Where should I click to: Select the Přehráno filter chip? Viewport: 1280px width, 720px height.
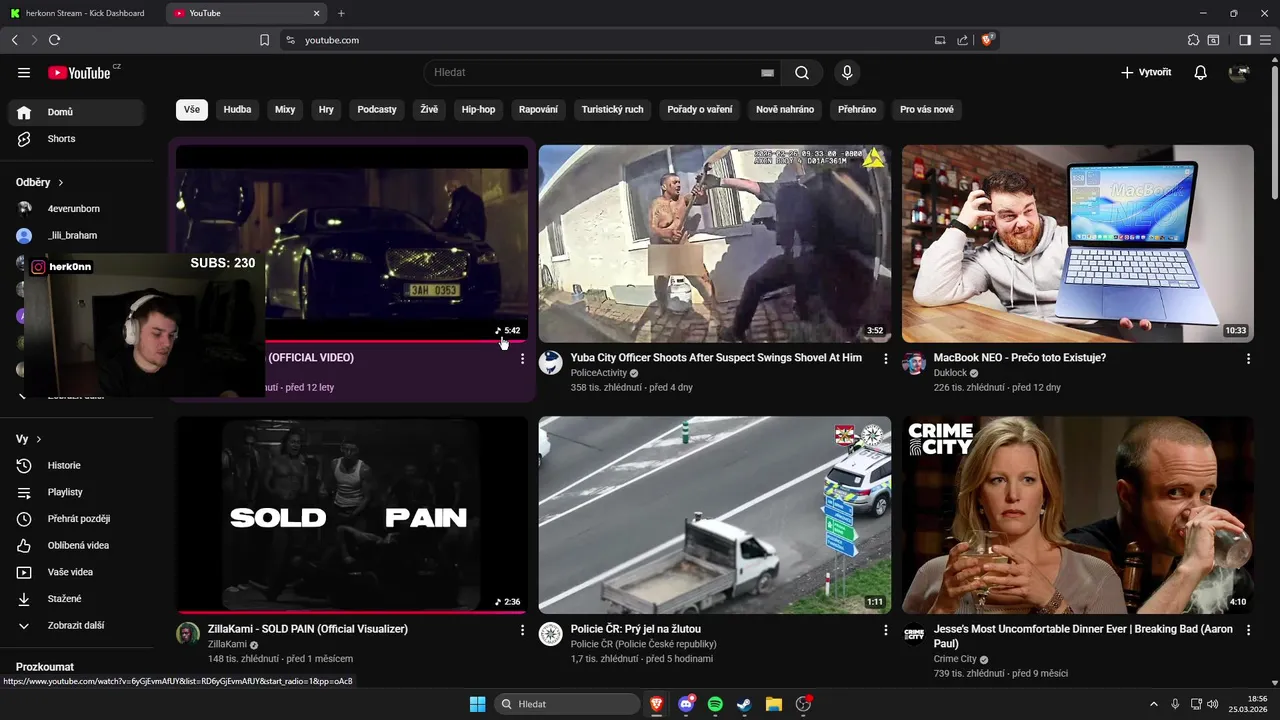857,110
